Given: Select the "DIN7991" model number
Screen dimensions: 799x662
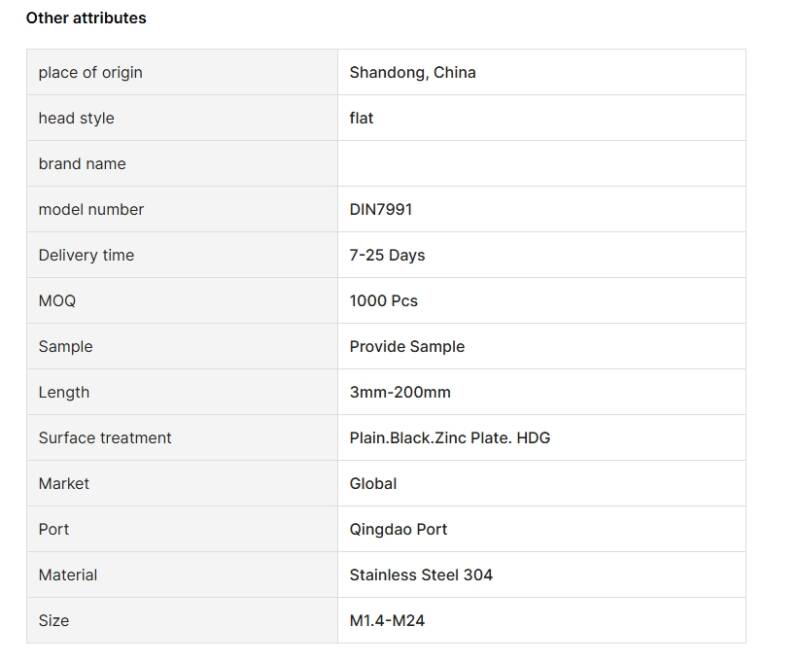Looking at the screenshot, I should (380, 209).
